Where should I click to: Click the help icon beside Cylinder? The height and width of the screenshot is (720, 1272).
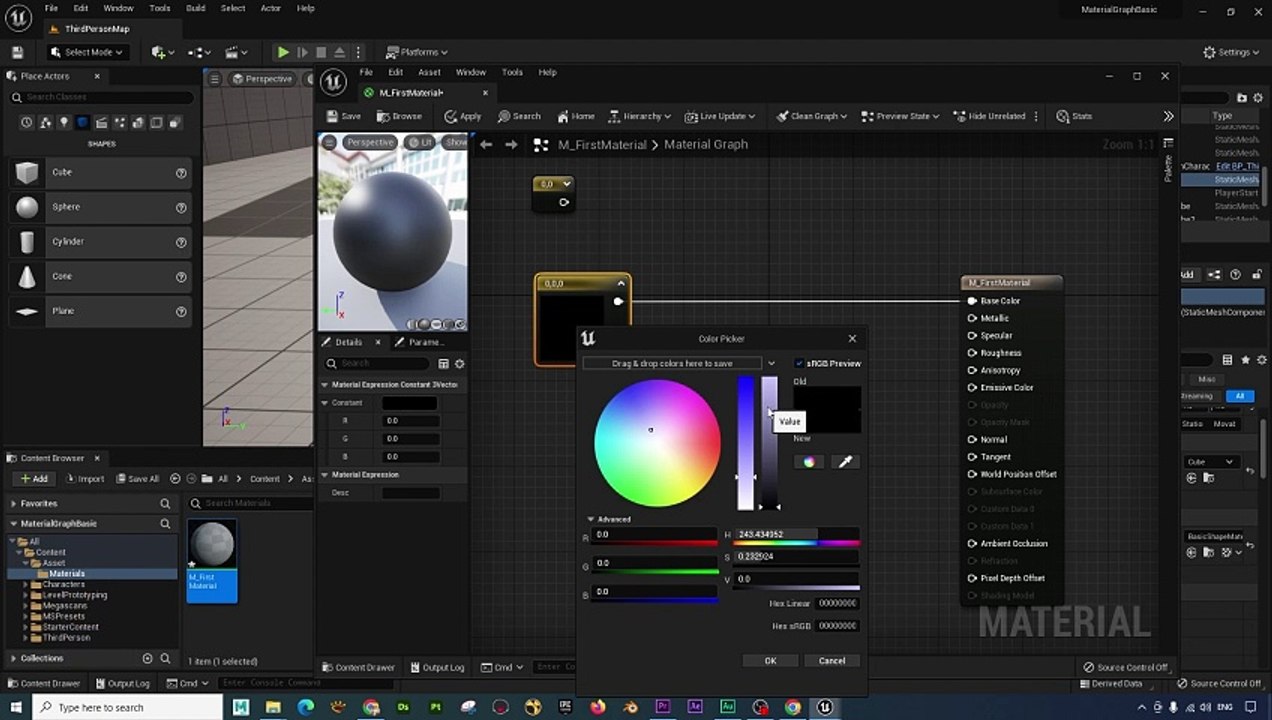pos(181,242)
